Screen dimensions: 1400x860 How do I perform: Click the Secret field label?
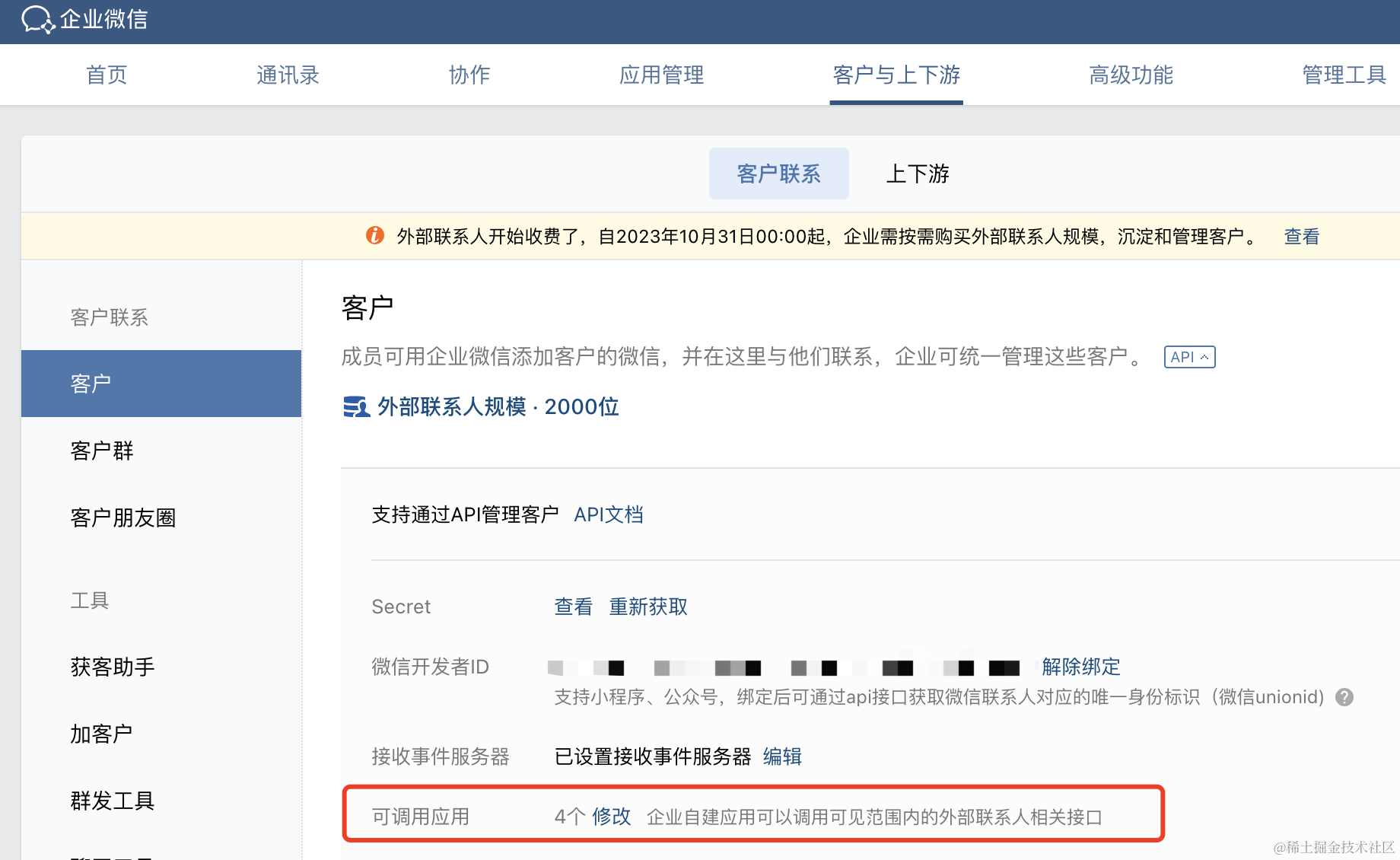(401, 607)
